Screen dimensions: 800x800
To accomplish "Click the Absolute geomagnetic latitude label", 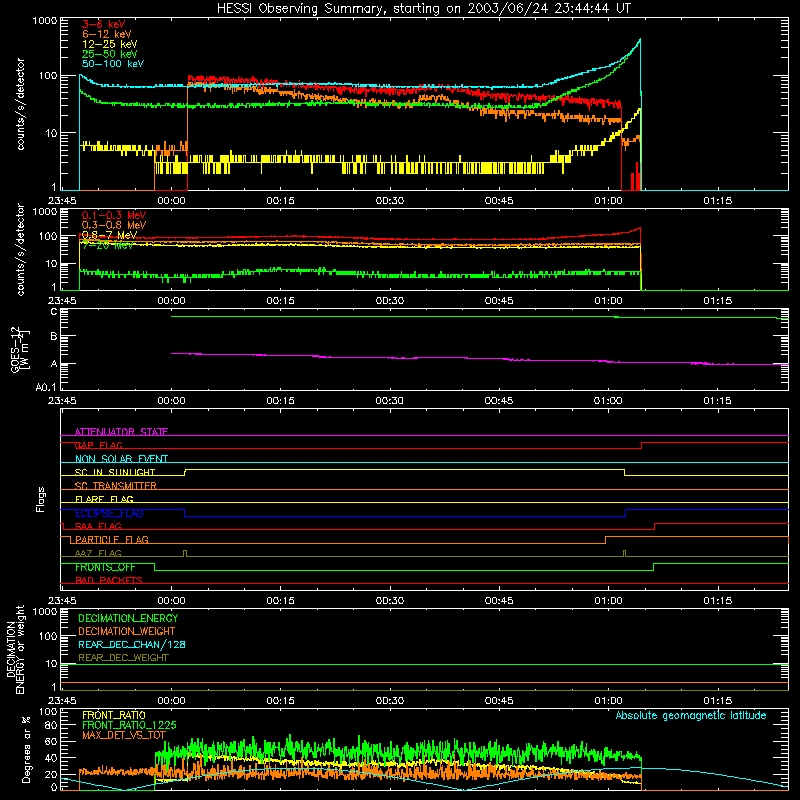I will [x=691, y=716].
